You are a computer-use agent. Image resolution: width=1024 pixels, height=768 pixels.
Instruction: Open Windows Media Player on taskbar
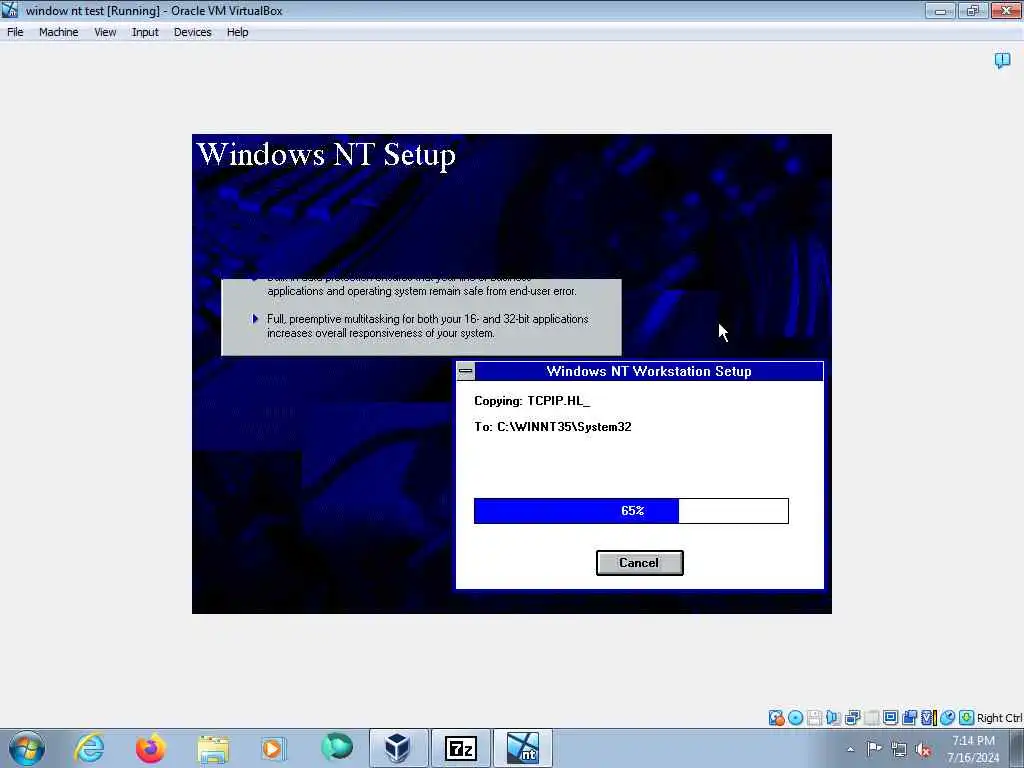(x=273, y=748)
